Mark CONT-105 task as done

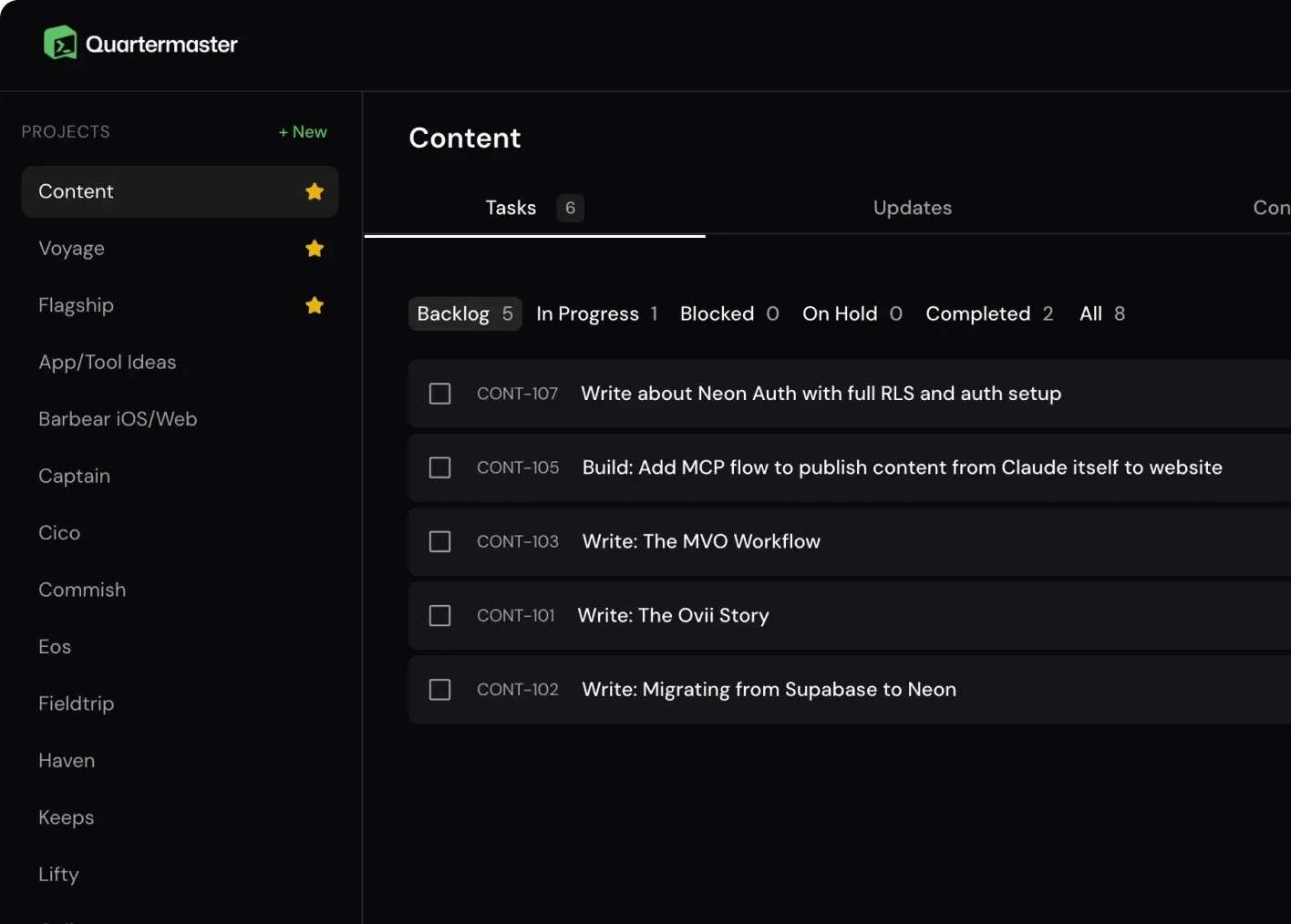[439, 467]
